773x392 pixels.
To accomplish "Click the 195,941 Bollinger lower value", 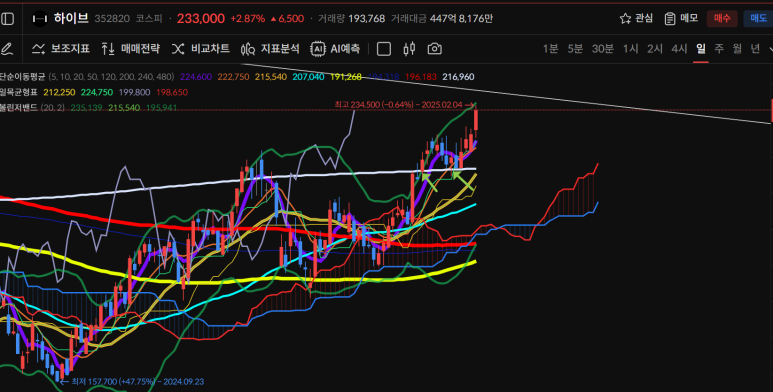I will click(x=161, y=107).
